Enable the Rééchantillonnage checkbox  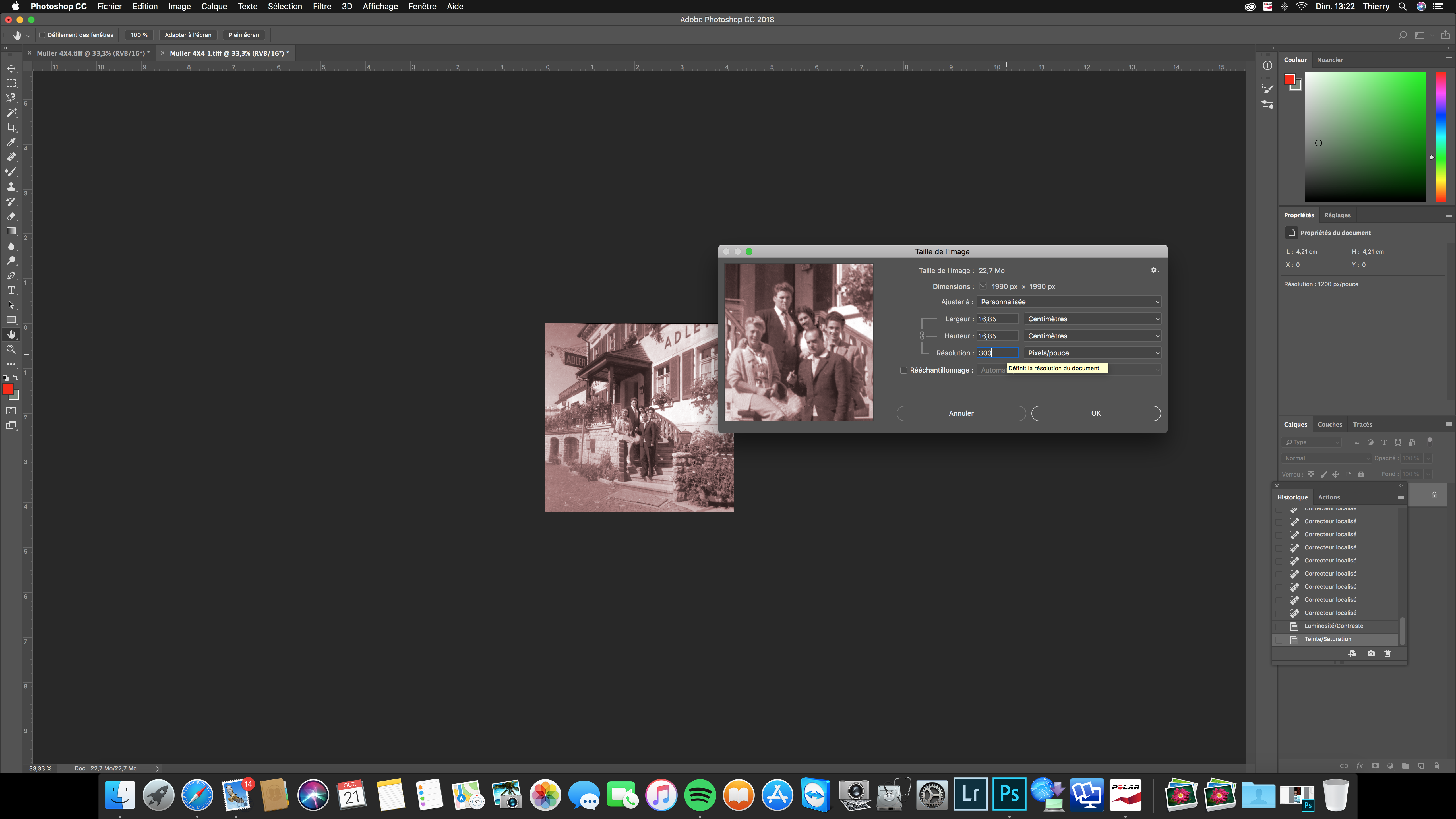[x=904, y=370]
